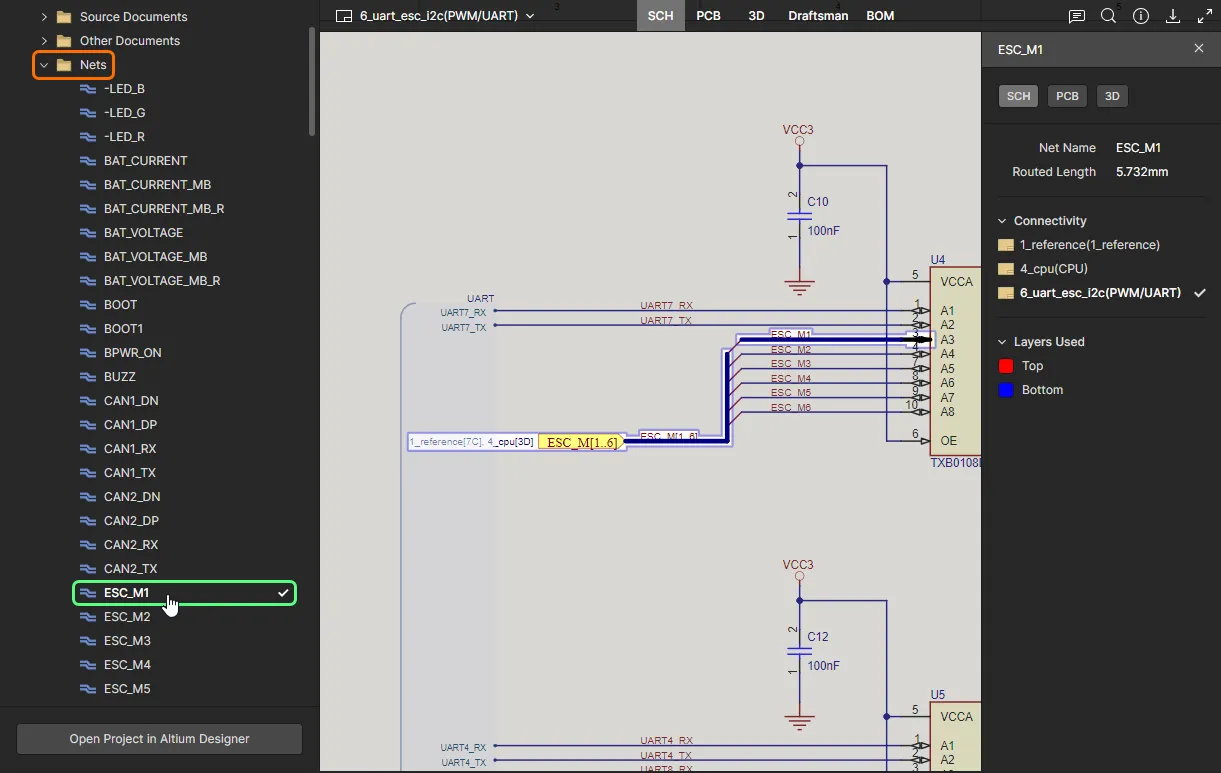Click the search magnifier icon
Viewport: 1221px width, 773px height.
[x=1108, y=16]
